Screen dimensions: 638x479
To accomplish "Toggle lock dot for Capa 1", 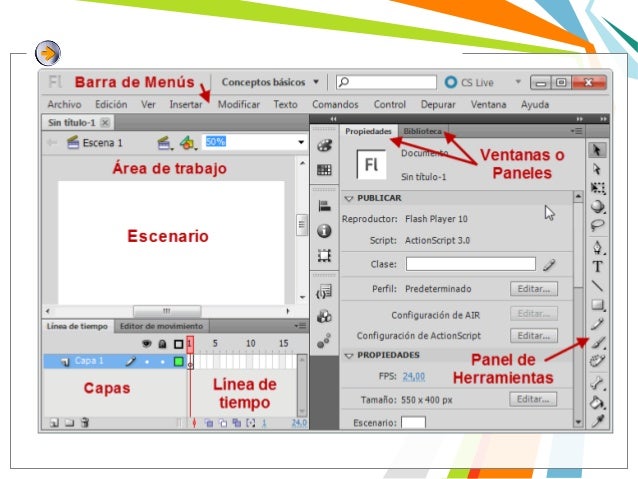I will click(x=163, y=361).
